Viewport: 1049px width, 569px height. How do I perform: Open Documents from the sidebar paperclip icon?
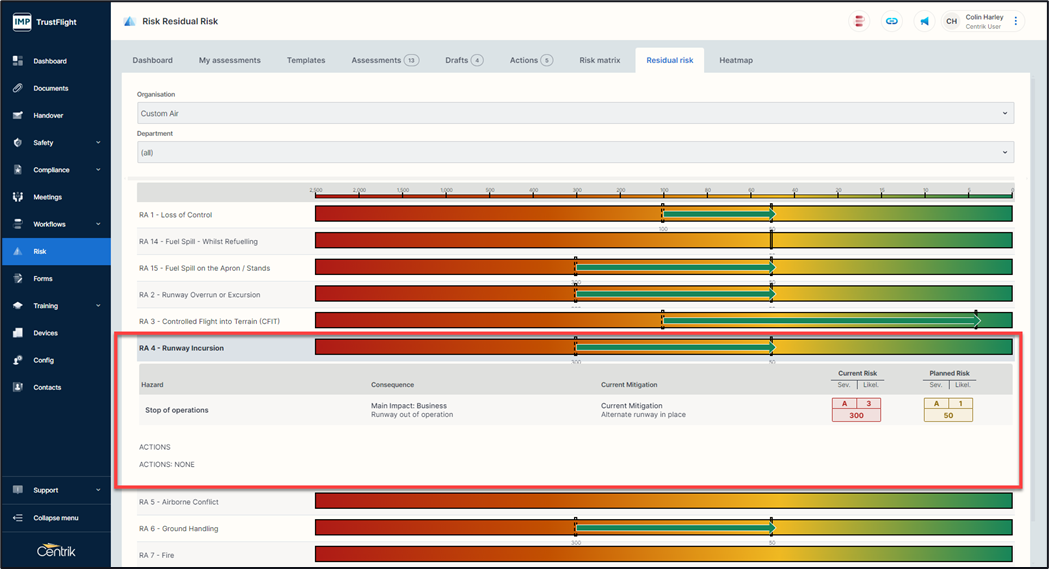click(x=49, y=88)
